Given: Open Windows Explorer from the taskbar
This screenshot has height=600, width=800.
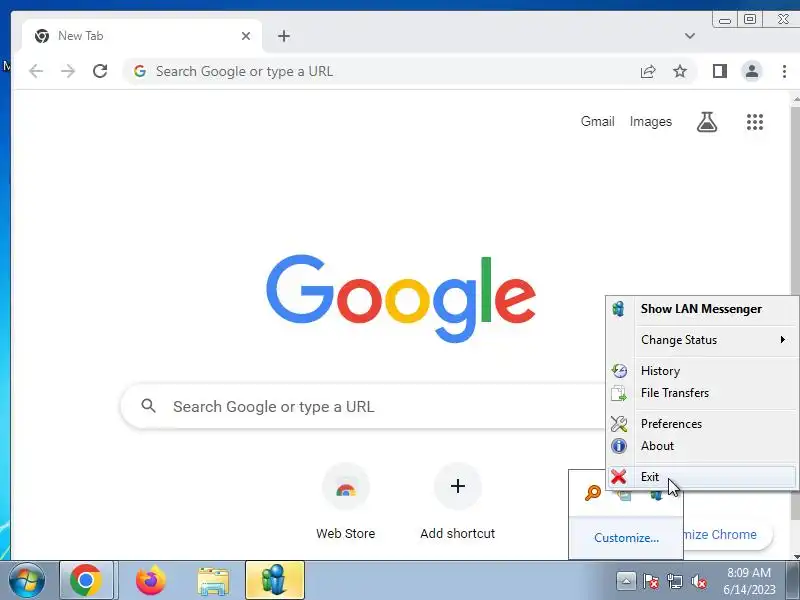Looking at the screenshot, I should point(213,581).
